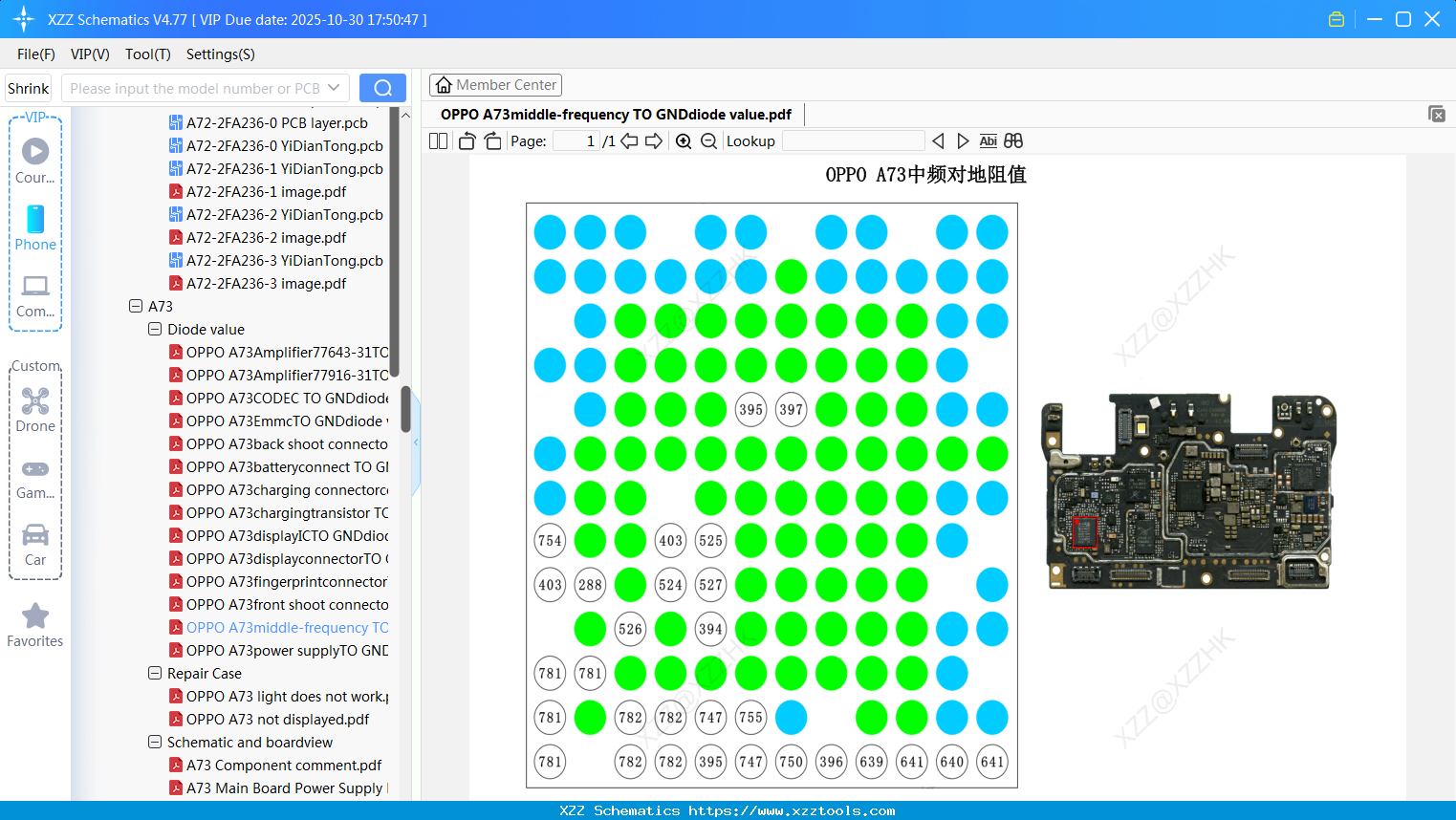Click the Shrink button
1456x820 pixels.
(x=28, y=87)
